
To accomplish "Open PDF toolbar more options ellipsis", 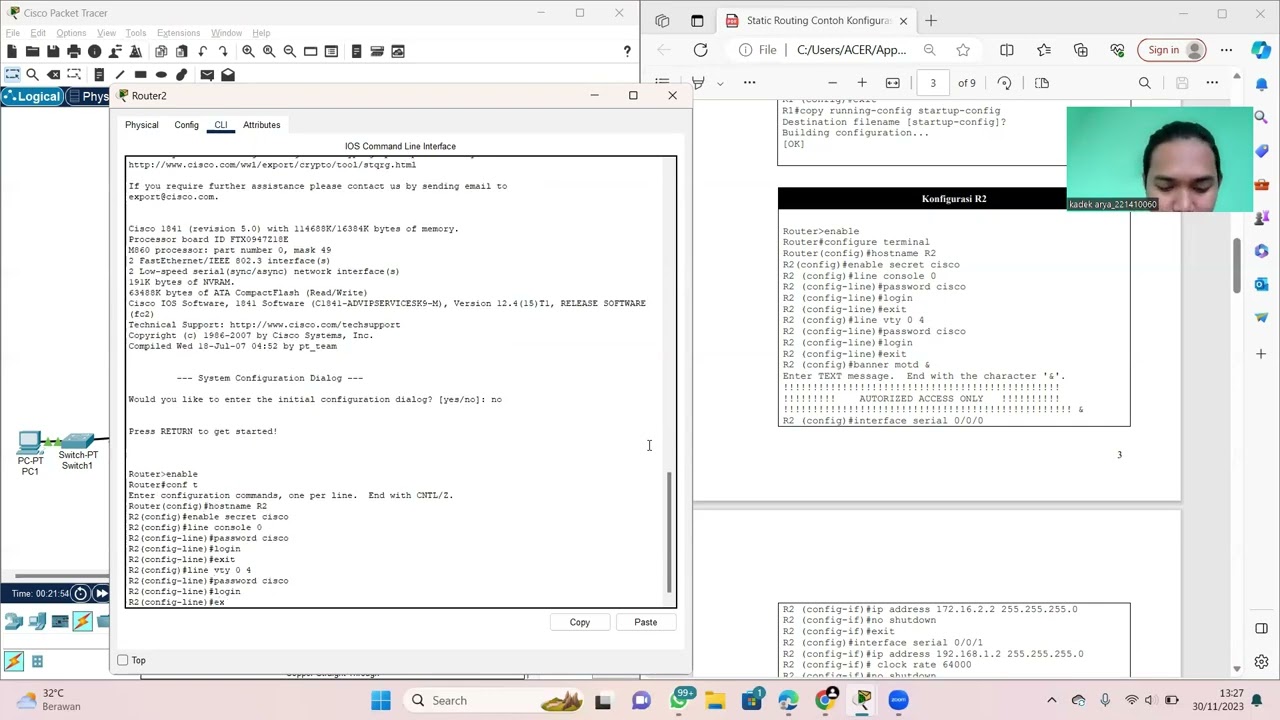I will coord(749,83).
